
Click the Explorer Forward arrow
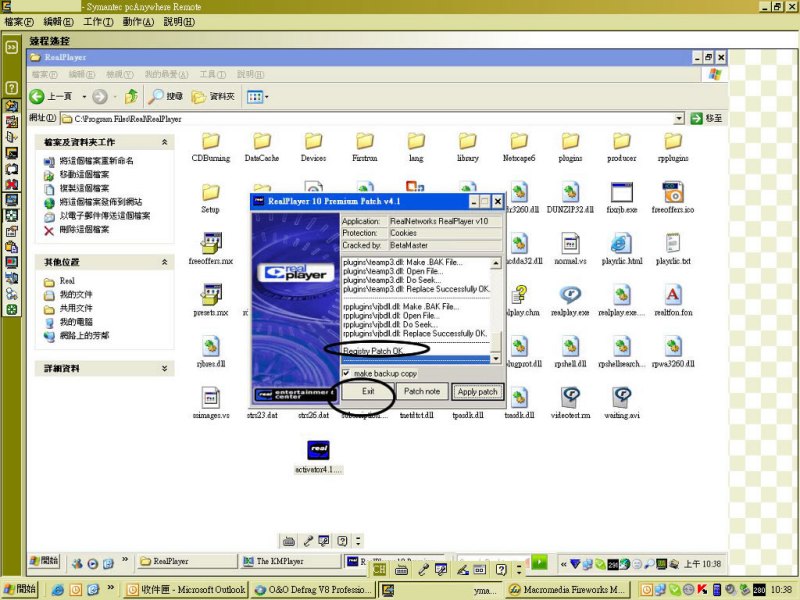point(100,96)
